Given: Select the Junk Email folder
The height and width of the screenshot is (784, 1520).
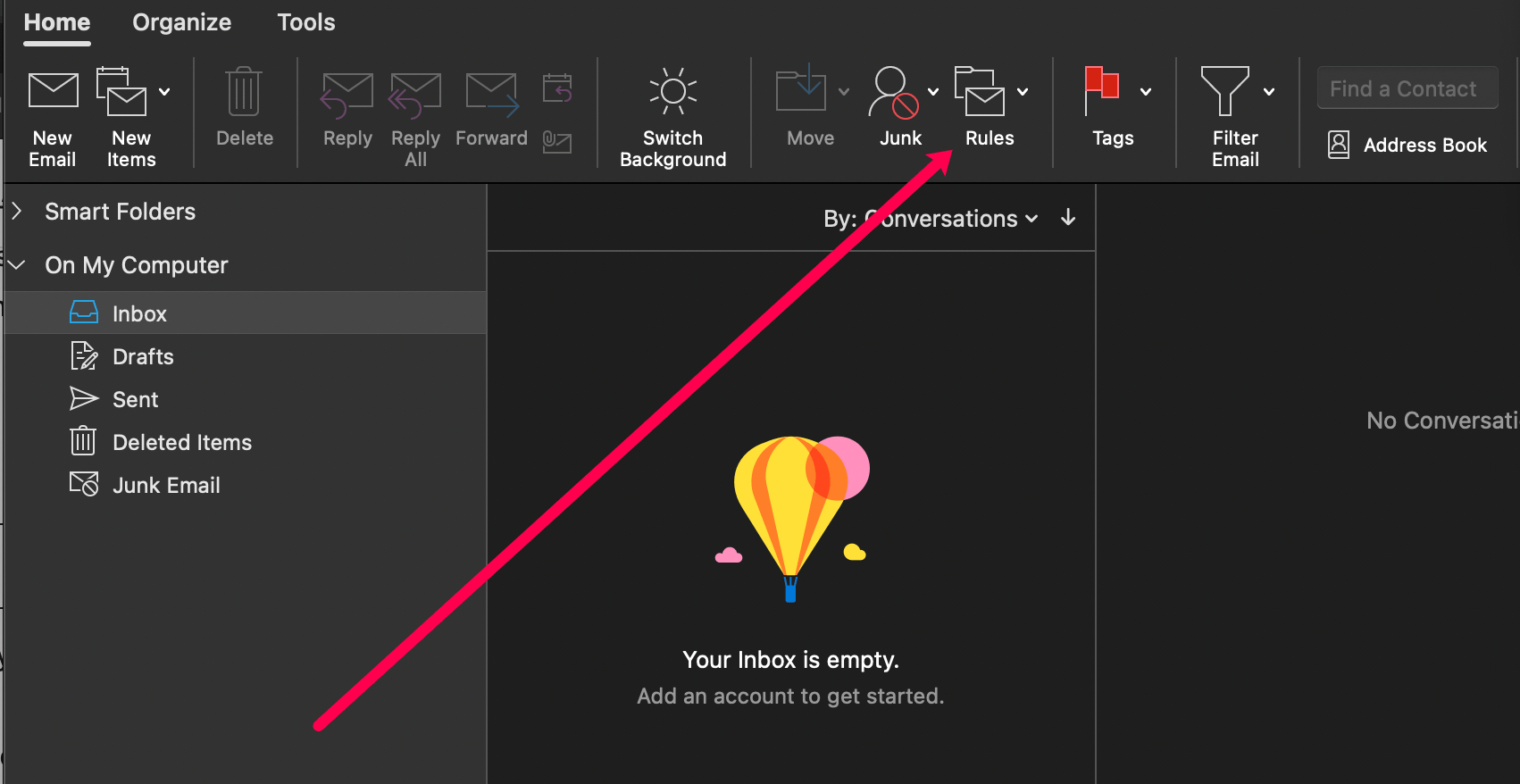Looking at the screenshot, I should [x=166, y=485].
